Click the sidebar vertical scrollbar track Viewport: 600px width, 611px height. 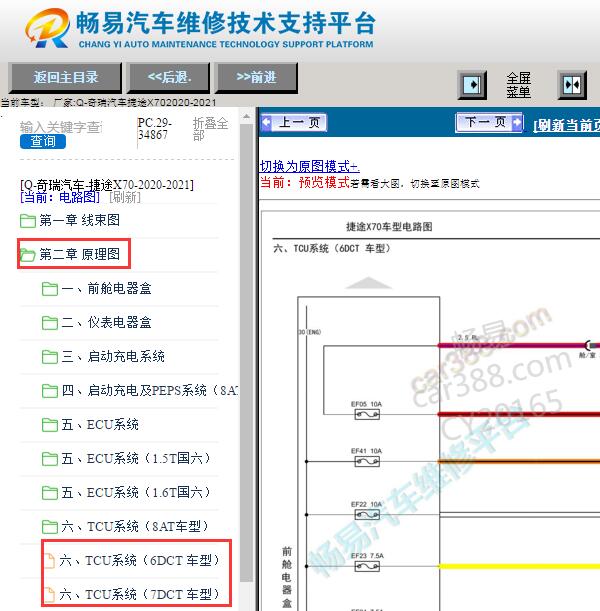coord(246,351)
